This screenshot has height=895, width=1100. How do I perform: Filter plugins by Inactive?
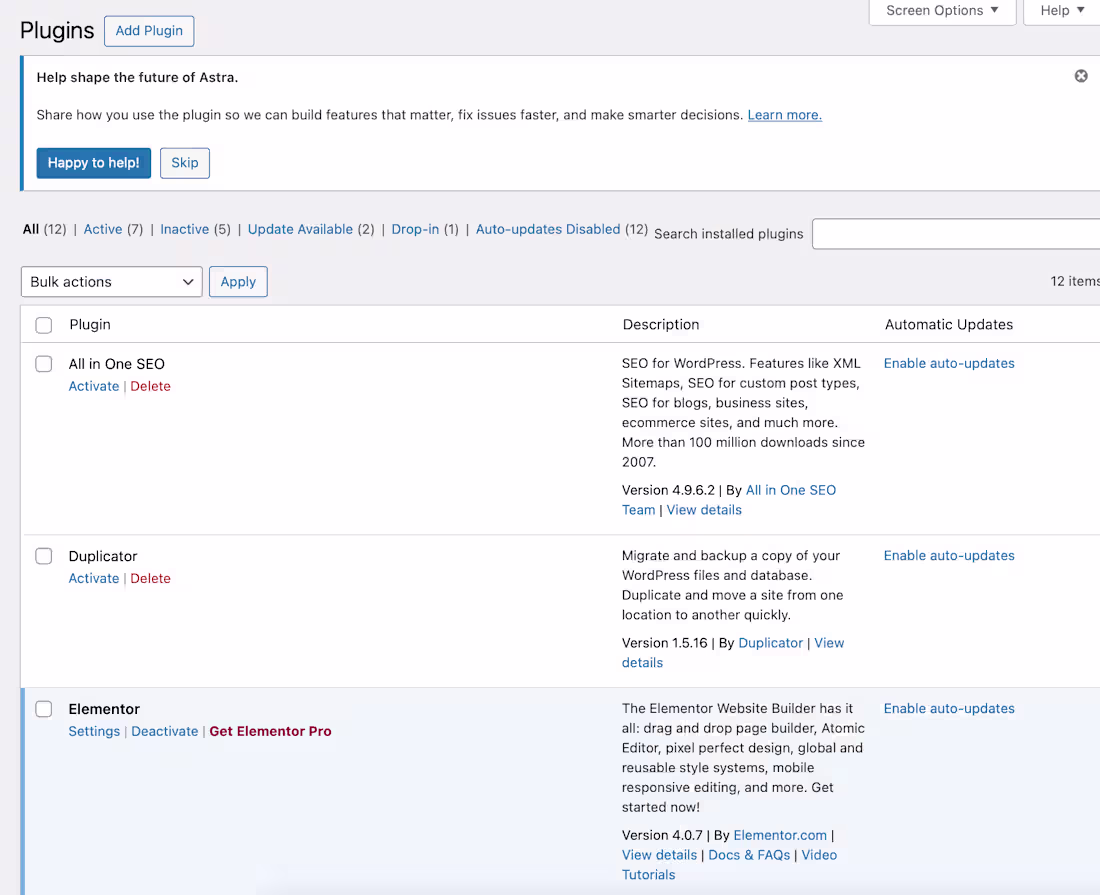click(185, 229)
